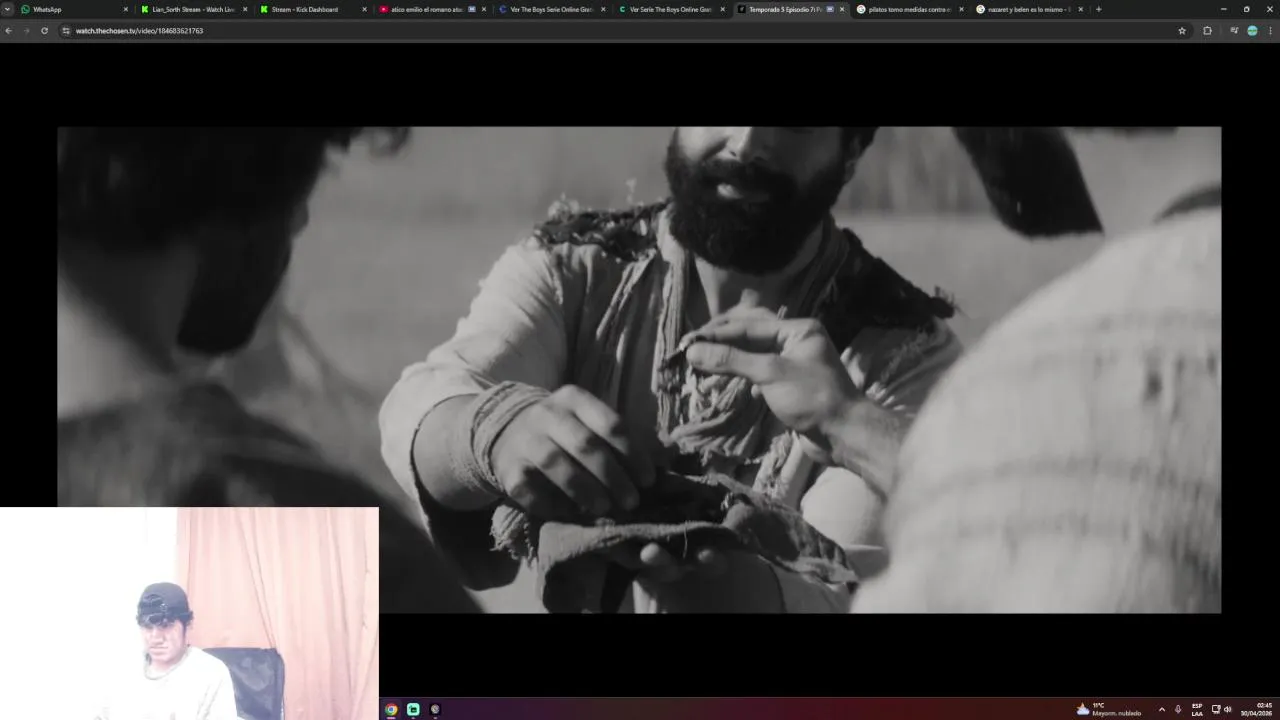
Task: Switch to Stream - Kick Dashboard tab
Action: coord(313,9)
